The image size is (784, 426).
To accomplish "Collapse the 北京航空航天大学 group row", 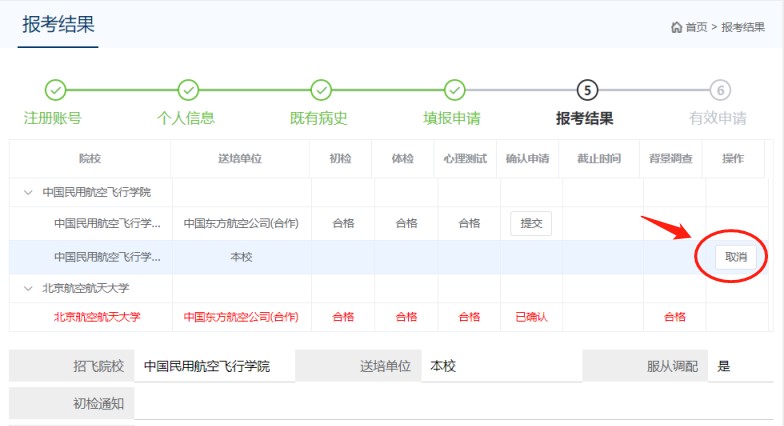I will click(x=26, y=288).
